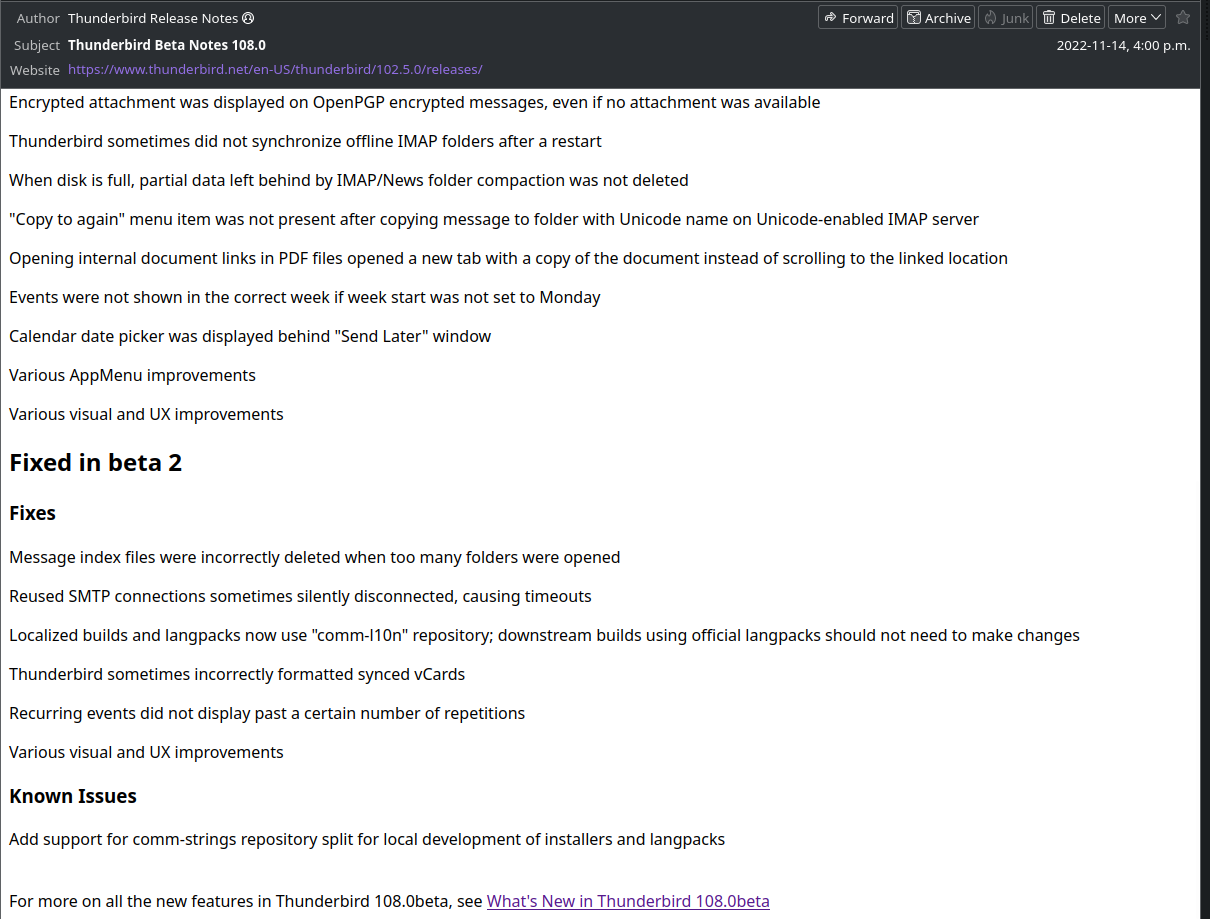Image resolution: width=1210 pixels, height=919 pixels.
Task: Click line about comm-strings repository split
Action: click(367, 839)
